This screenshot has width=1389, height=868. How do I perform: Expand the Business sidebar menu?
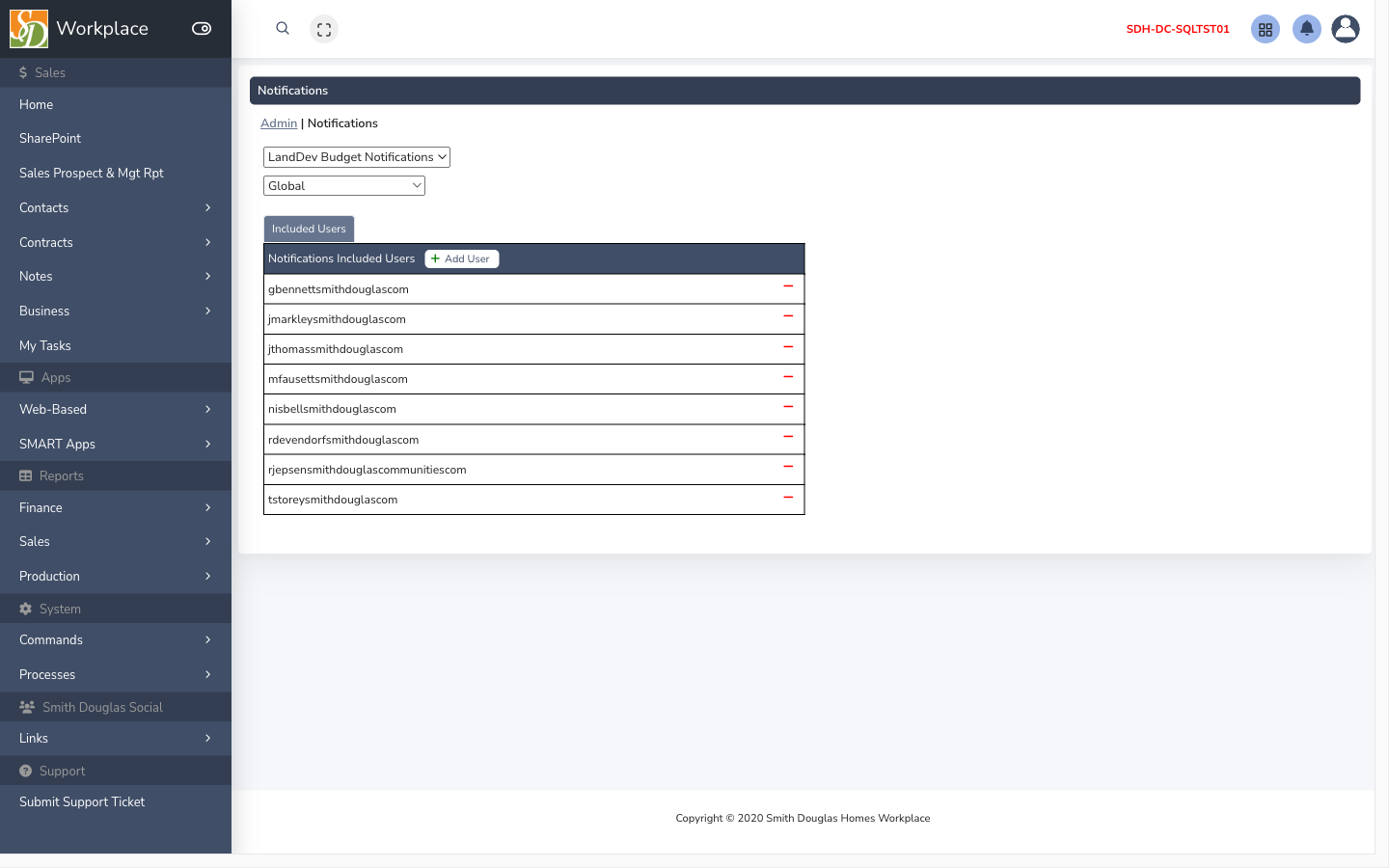pos(116,312)
